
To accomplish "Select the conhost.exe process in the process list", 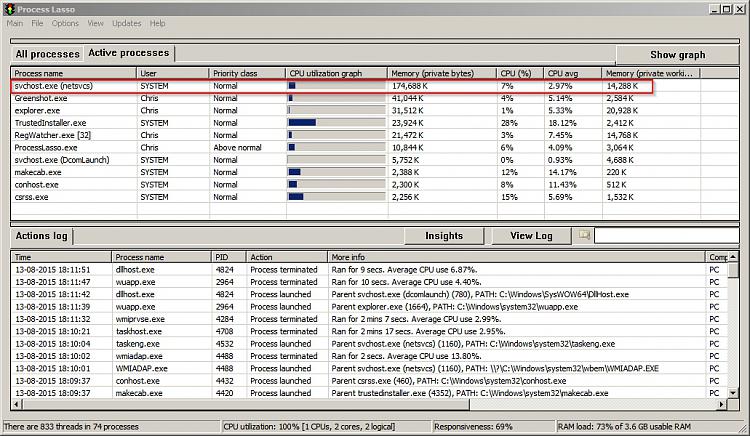I will coord(375,185).
